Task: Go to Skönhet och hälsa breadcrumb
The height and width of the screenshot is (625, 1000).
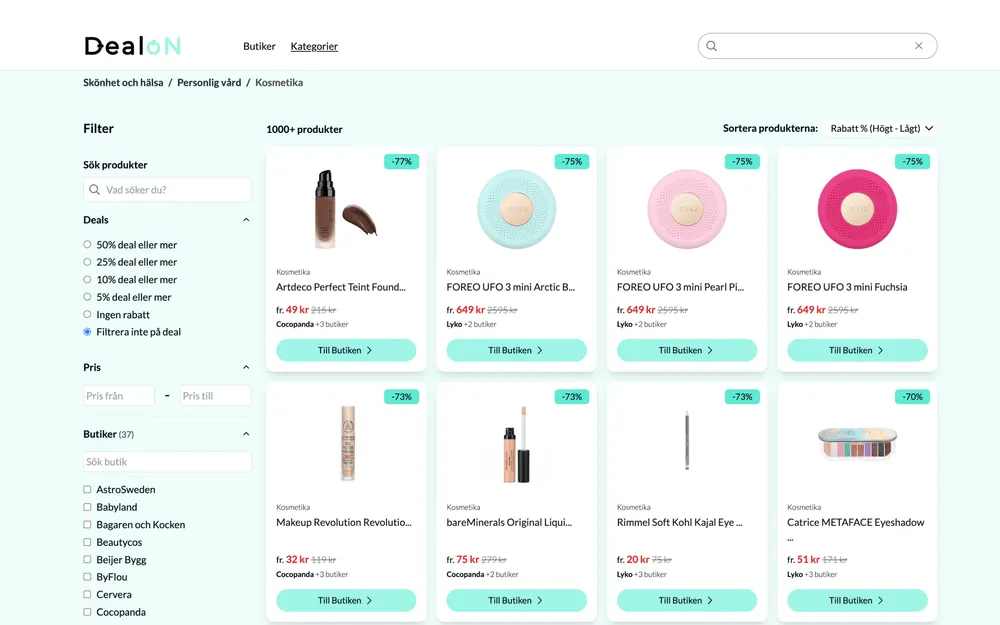Action: tap(123, 82)
